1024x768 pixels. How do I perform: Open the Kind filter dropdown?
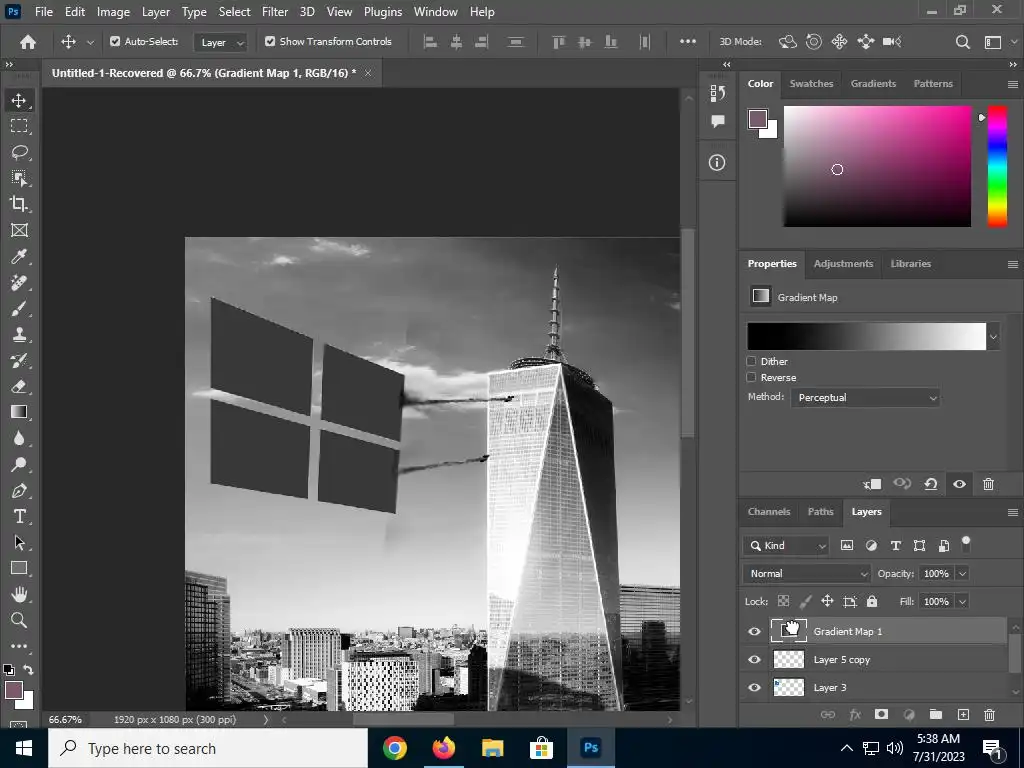[786, 545]
